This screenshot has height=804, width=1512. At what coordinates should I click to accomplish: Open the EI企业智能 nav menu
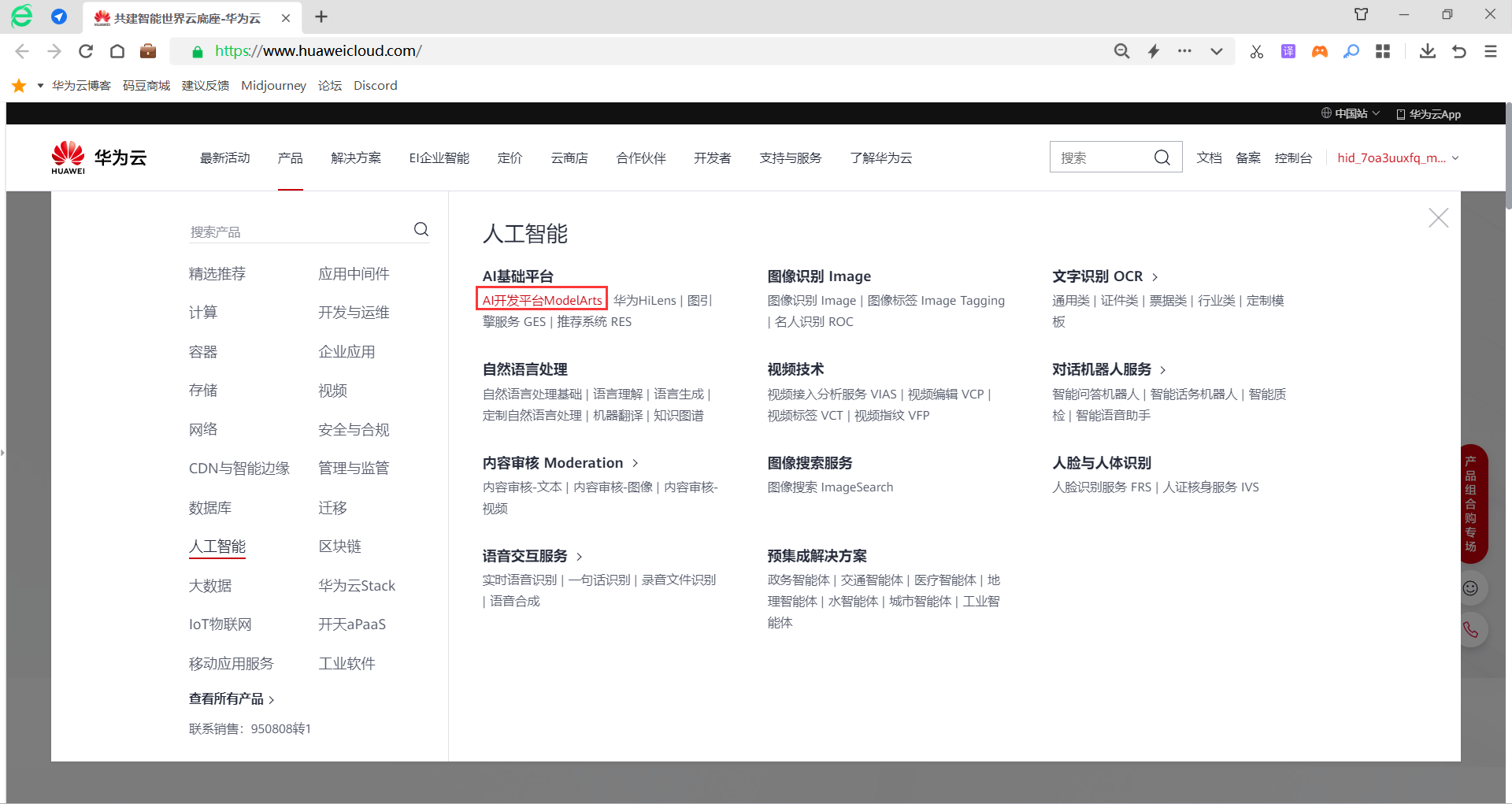point(439,157)
